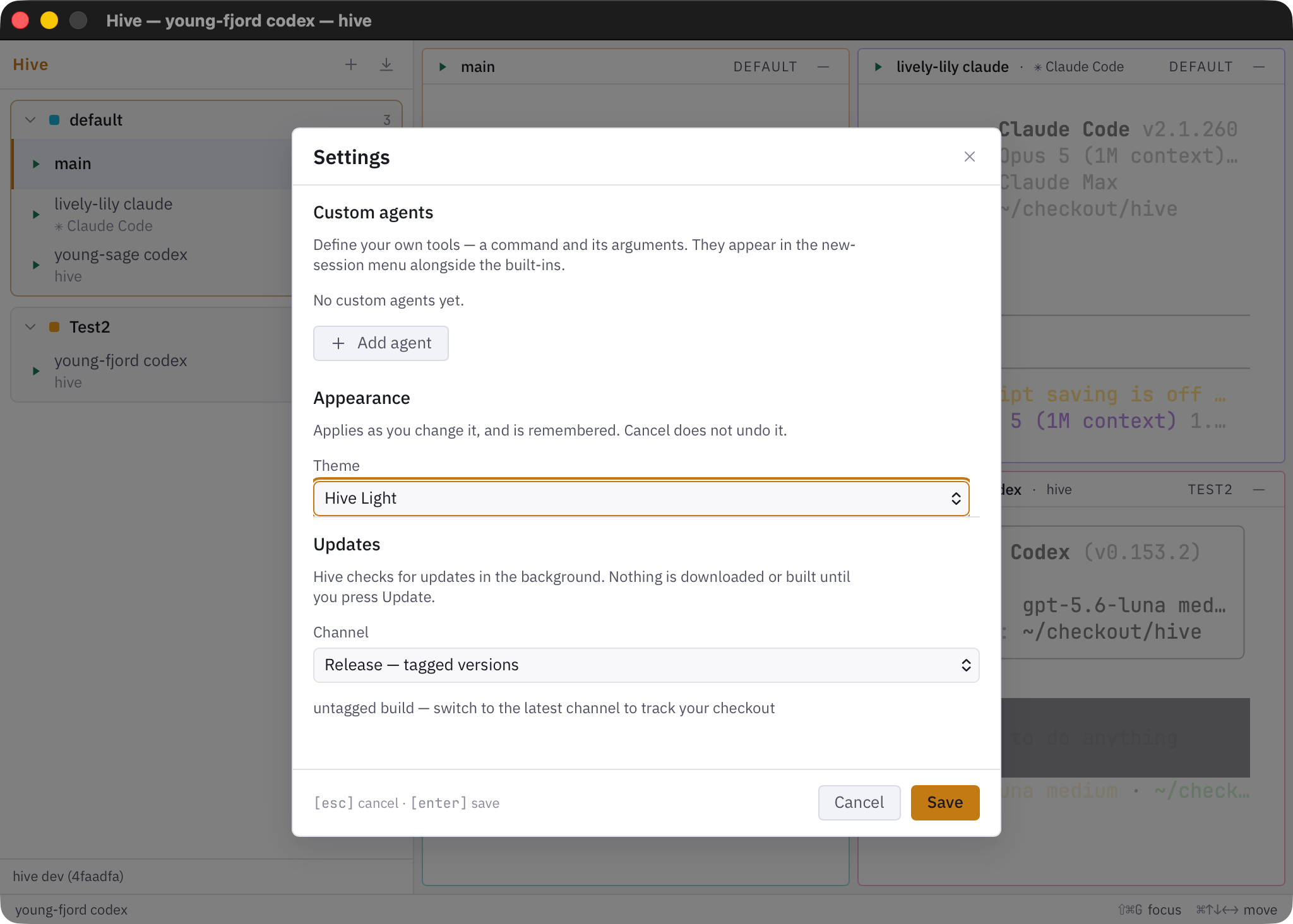Screen dimensions: 1293x924
Task: Click the TEST2 label in codex pane header
Action: [x=1210, y=490]
